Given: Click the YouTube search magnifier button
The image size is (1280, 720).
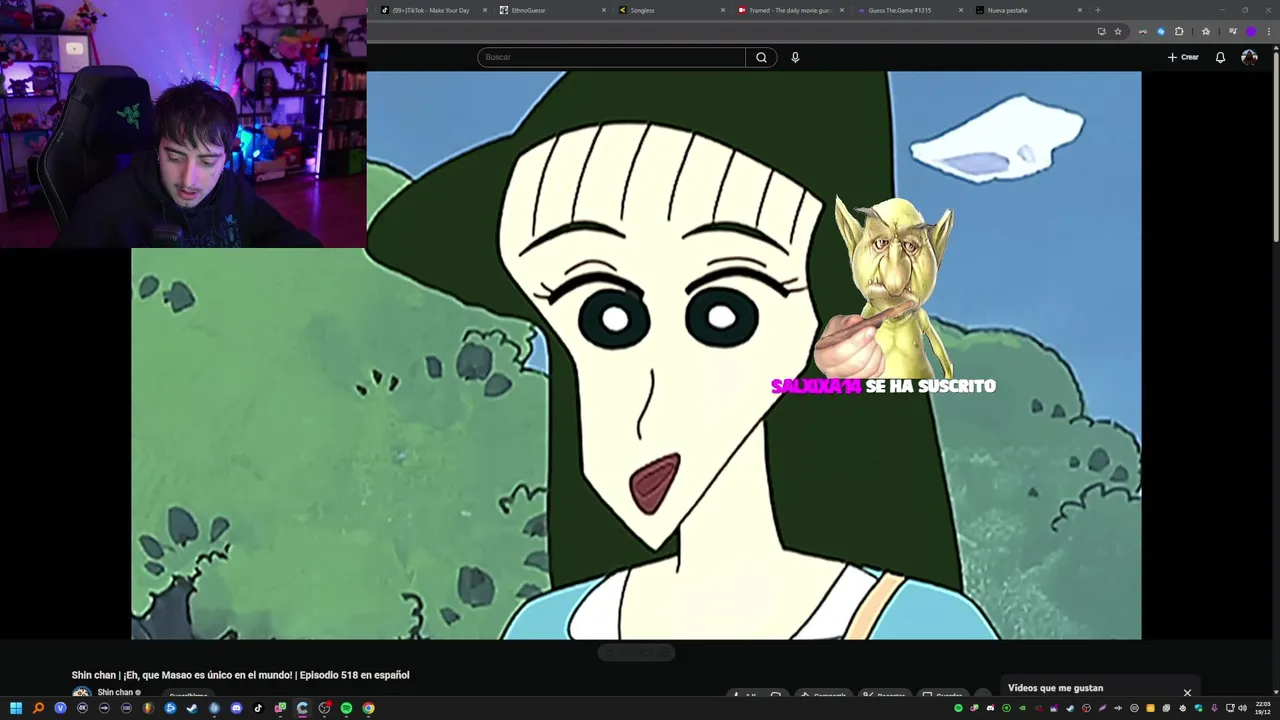Looking at the screenshot, I should coord(761,57).
